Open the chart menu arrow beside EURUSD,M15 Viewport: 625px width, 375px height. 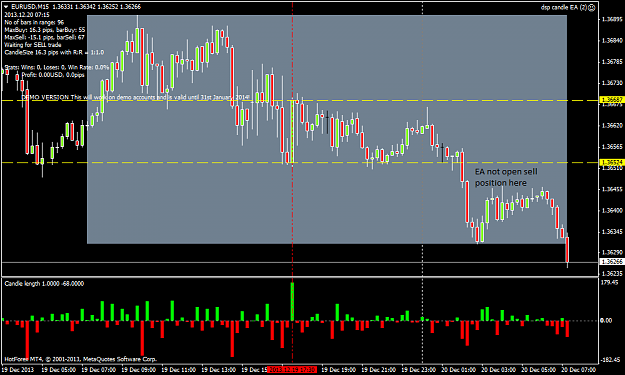click(x=6, y=7)
